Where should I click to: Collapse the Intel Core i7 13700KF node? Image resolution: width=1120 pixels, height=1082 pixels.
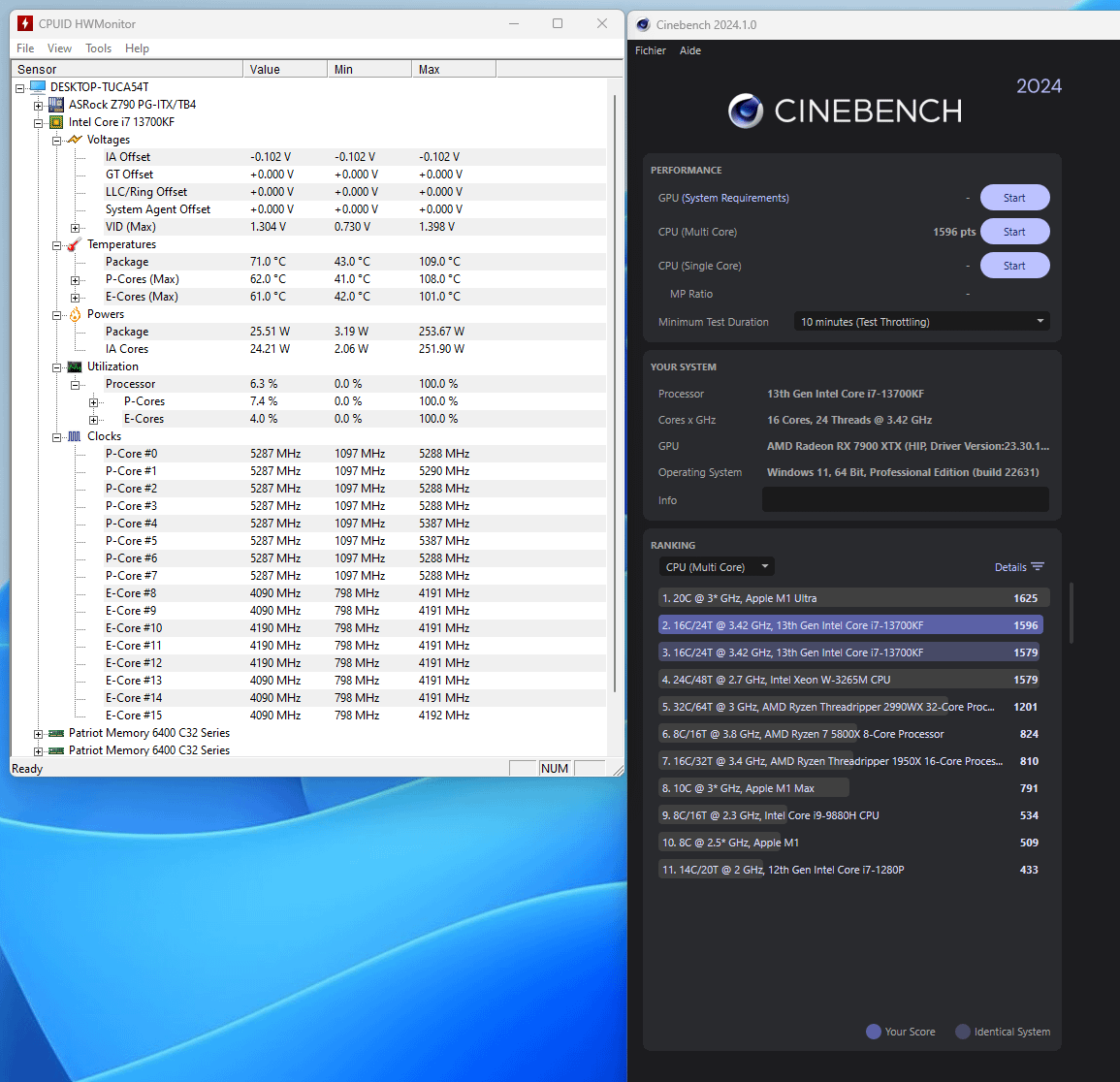click(39, 123)
